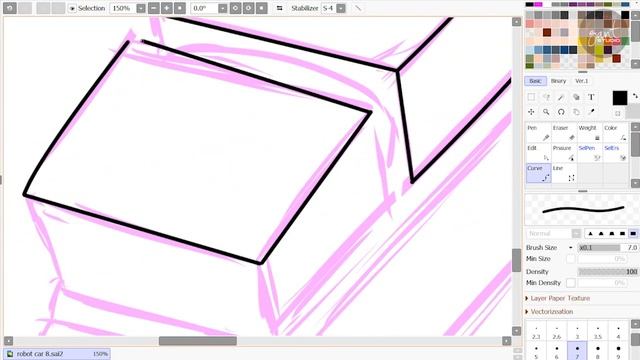
Task: Select the Color Picker eyedropper tool
Action: (591, 112)
